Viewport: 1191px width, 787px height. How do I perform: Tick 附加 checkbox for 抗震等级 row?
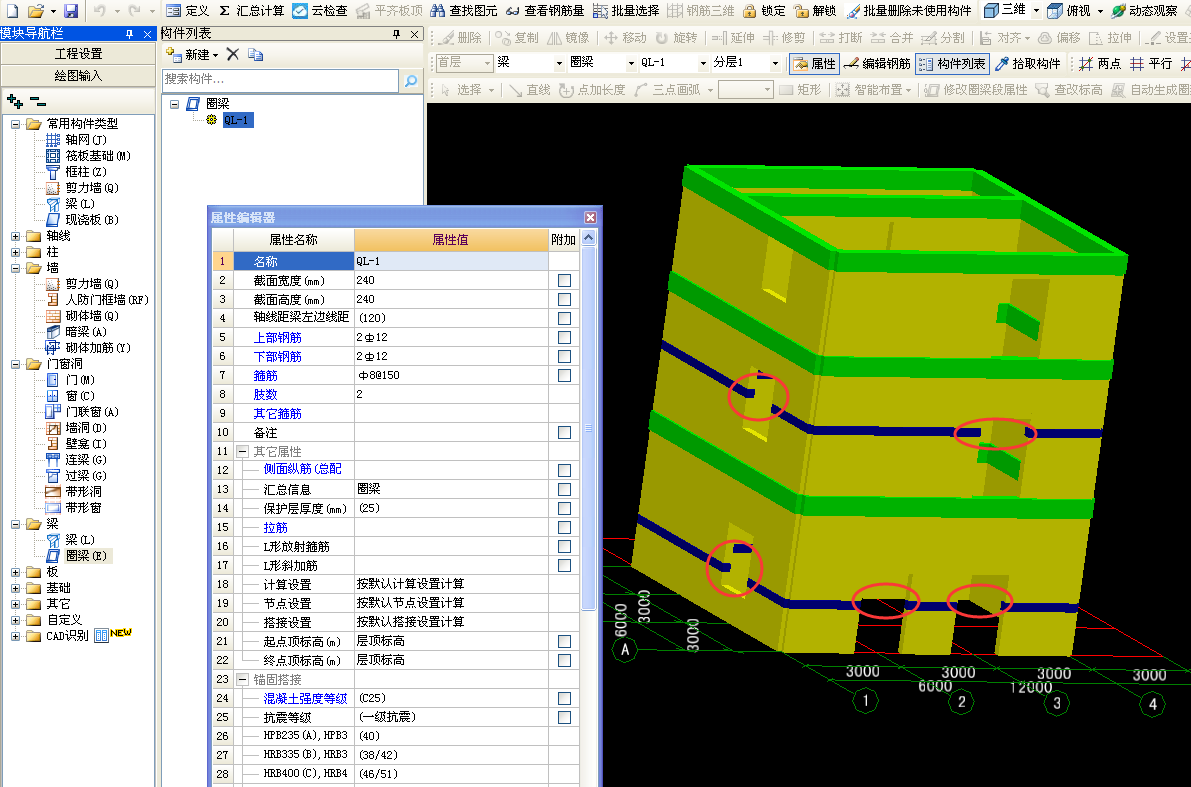point(564,717)
